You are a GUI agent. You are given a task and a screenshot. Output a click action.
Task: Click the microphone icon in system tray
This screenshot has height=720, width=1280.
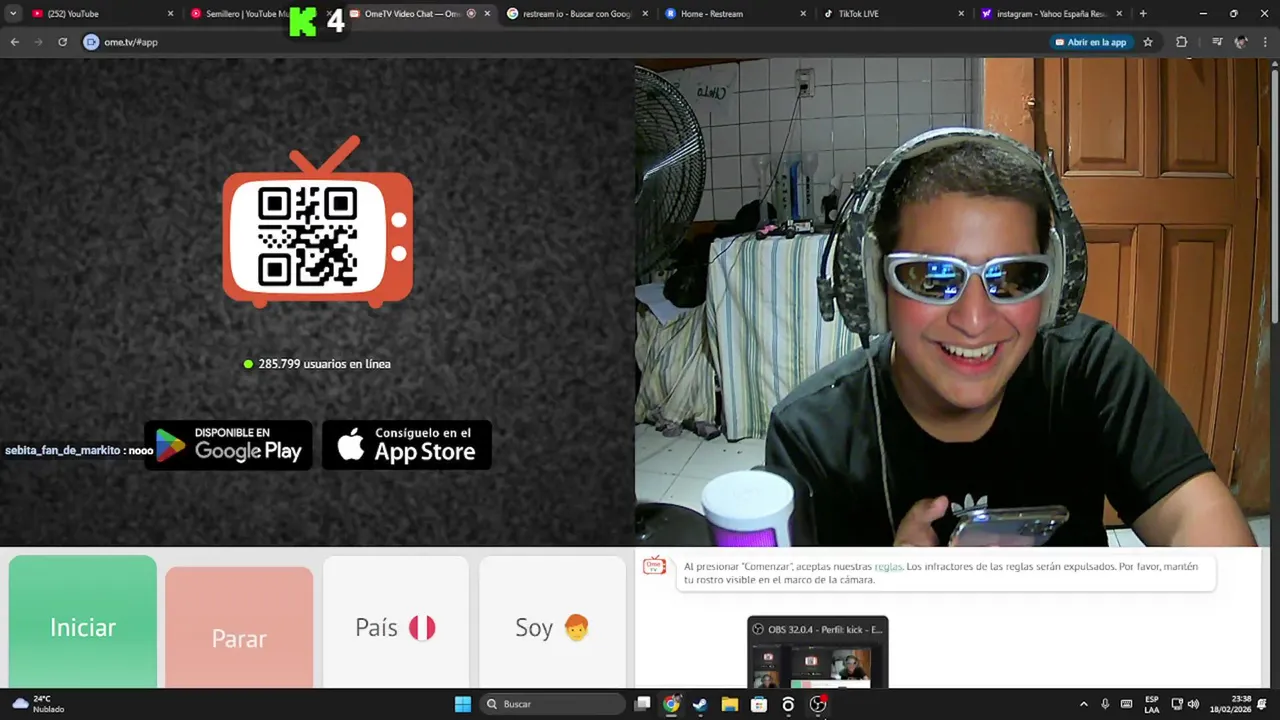[x=1105, y=704]
